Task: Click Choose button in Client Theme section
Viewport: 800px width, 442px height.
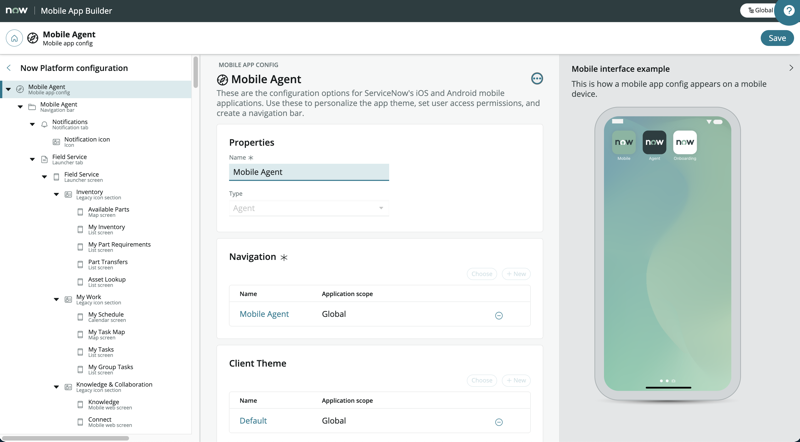Action: click(482, 381)
